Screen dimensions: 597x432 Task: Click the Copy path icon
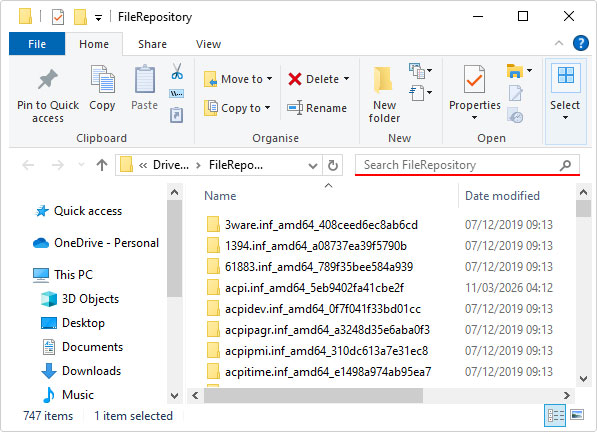click(x=176, y=93)
